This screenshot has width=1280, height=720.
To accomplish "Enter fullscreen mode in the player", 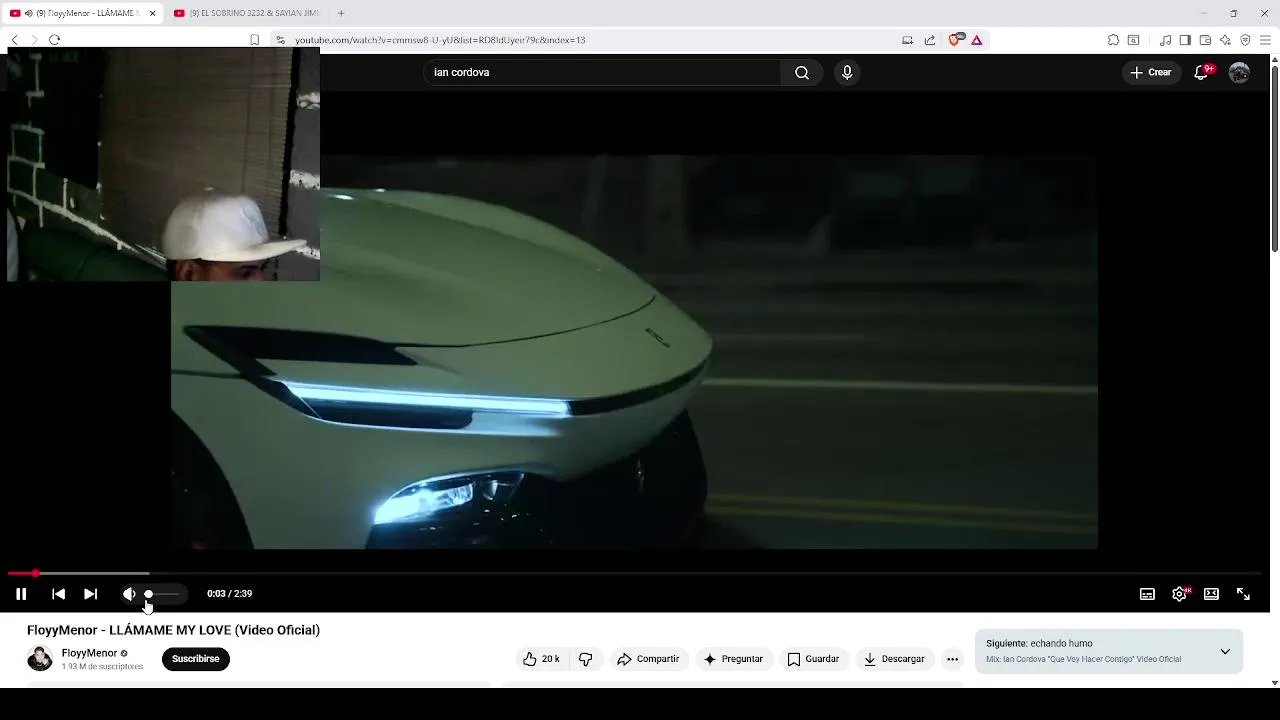I will coord(1243,594).
